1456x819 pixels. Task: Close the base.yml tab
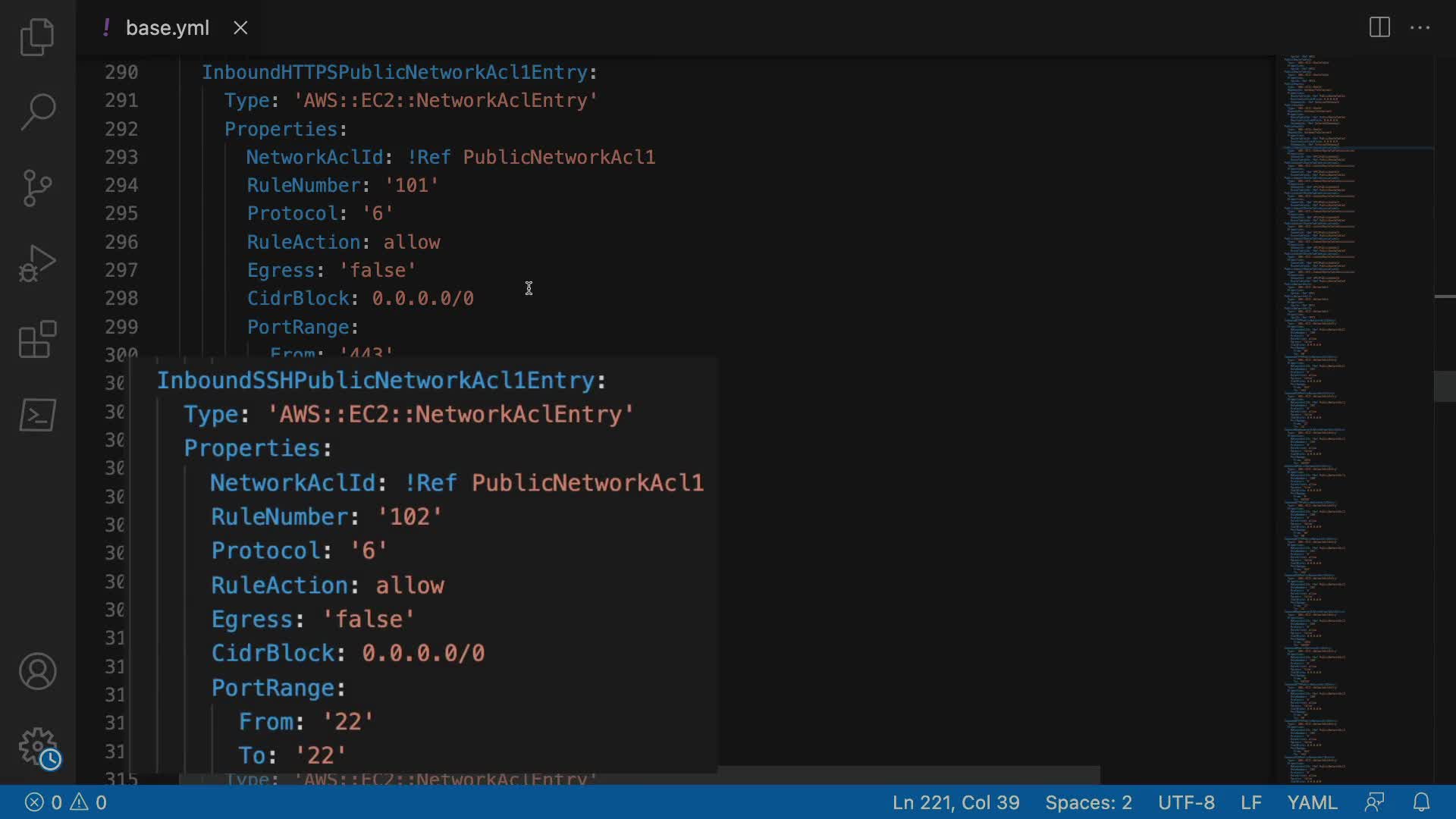[240, 28]
